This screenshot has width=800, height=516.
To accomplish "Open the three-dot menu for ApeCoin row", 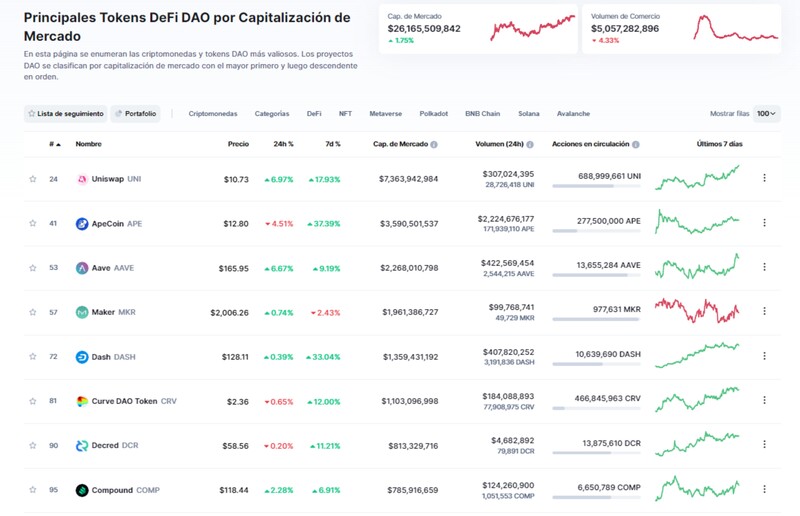I will [x=764, y=223].
